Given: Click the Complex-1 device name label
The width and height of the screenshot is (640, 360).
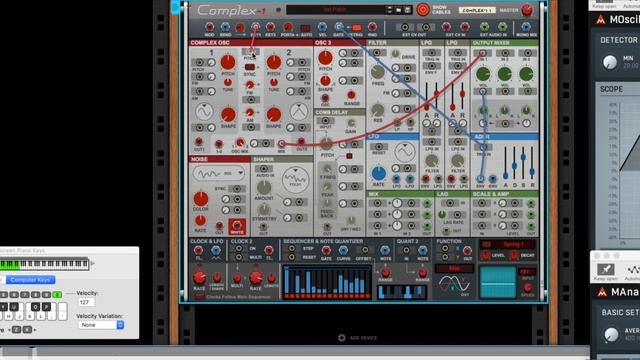Looking at the screenshot, I should click(477, 10).
